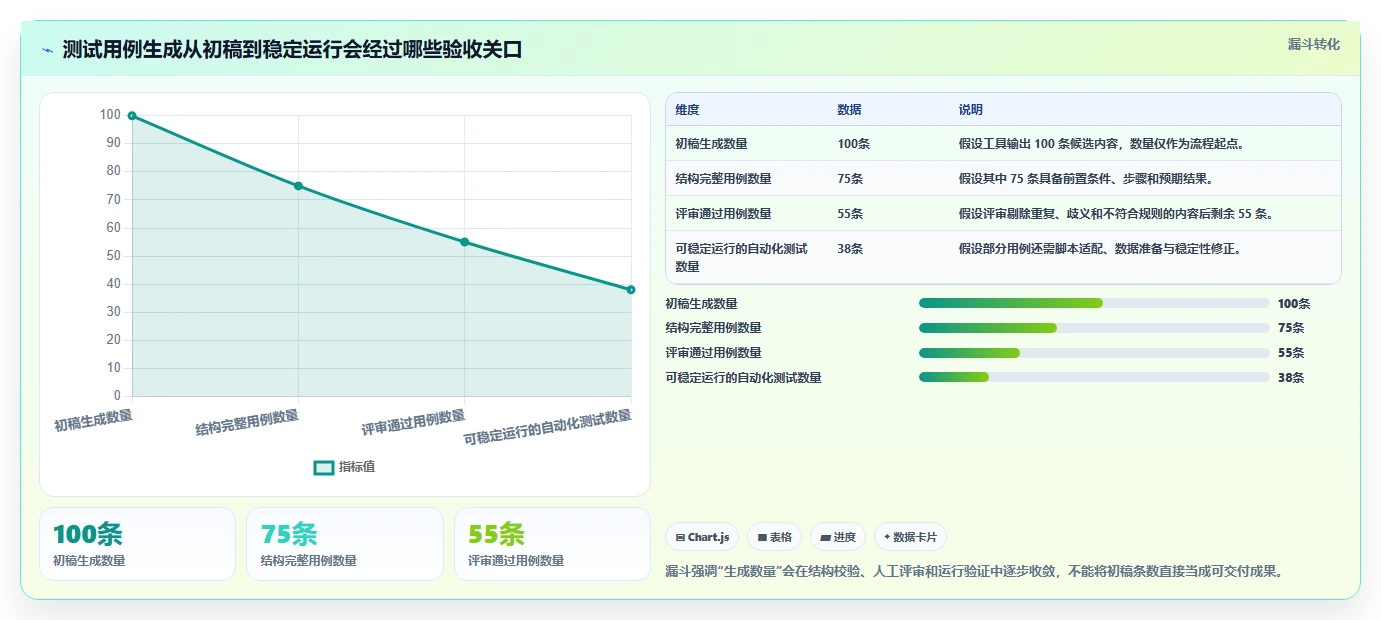The width and height of the screenshot is (1381, 620).
Task: Click the 初稿生成数量 x-axis label
Action: (x=93, y=420)
